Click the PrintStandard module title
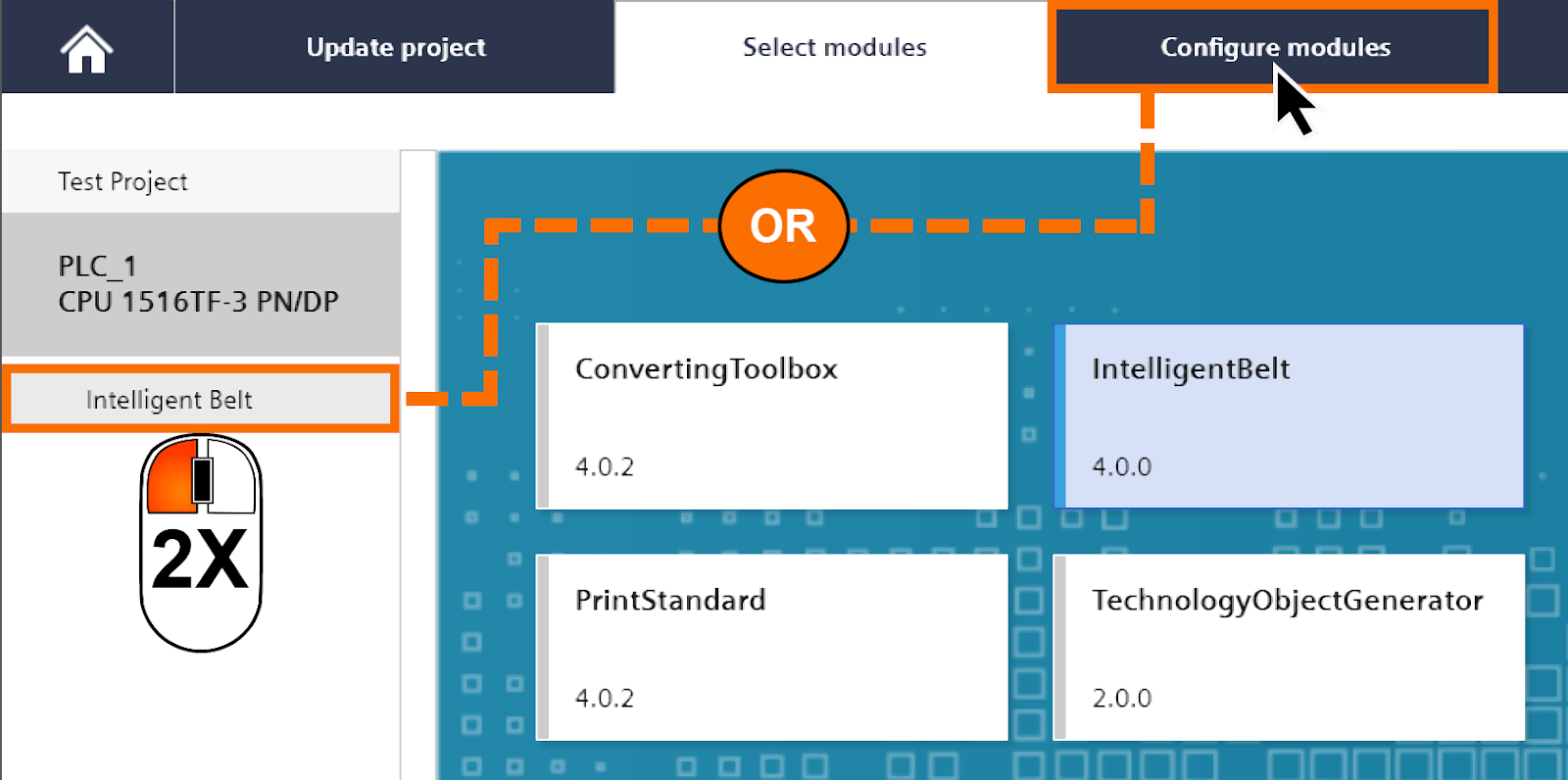The height and width of the screenshot is (780, 1568). point(670,601)
